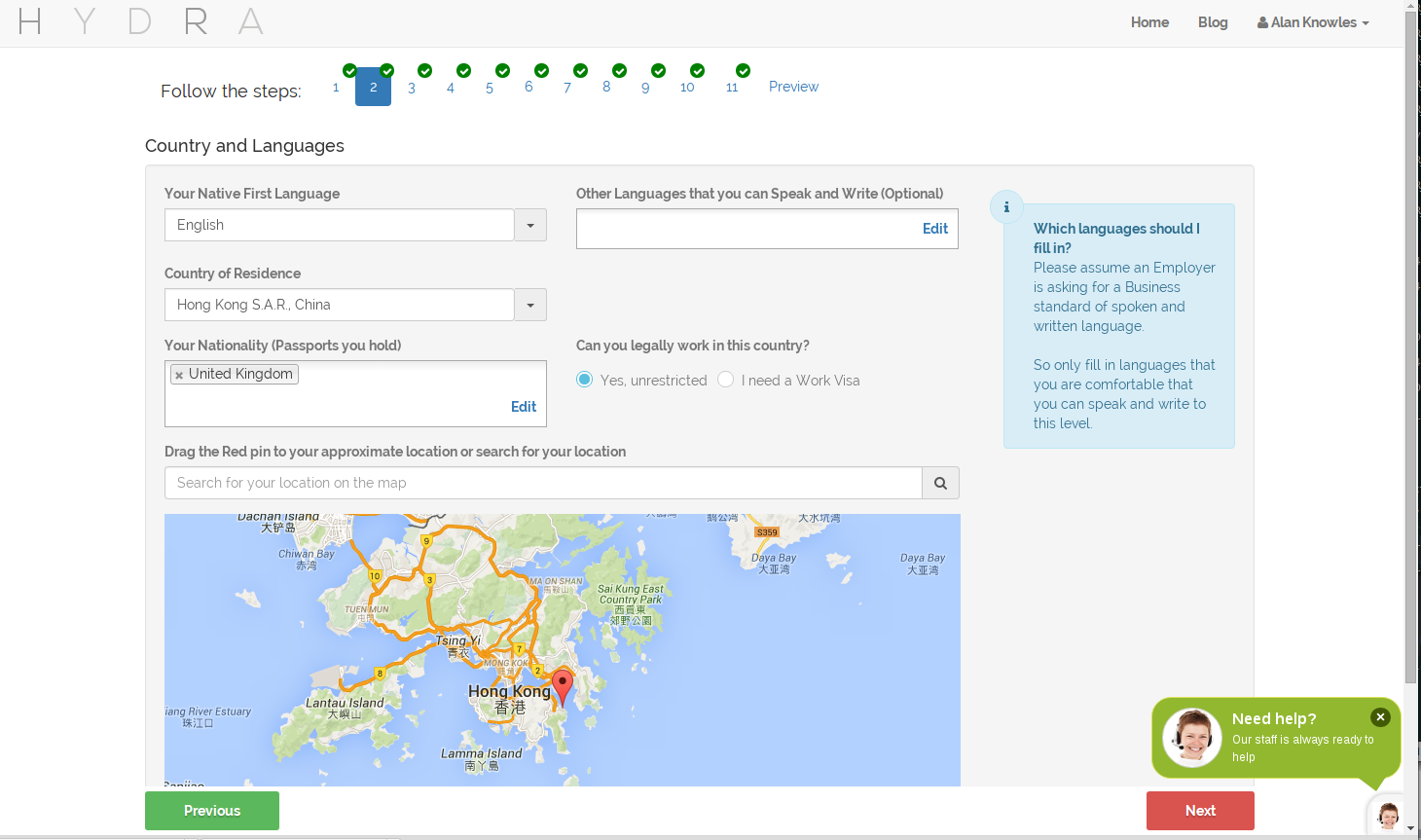
Task: Open the Blog page
Action: (x=1213, y=22)
